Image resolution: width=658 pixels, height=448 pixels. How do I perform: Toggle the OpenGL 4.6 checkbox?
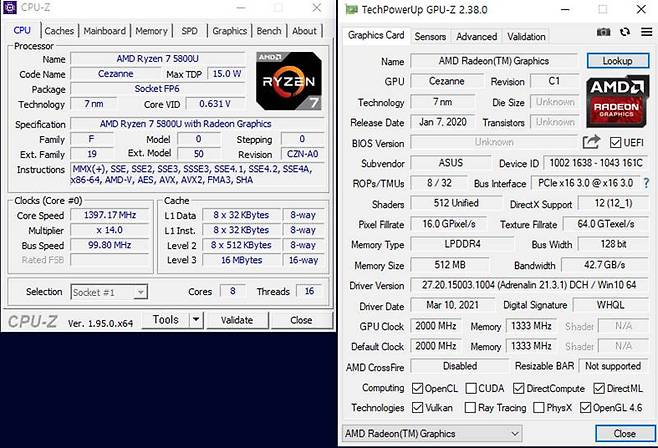pyautogui.click(x=585, y=407)
